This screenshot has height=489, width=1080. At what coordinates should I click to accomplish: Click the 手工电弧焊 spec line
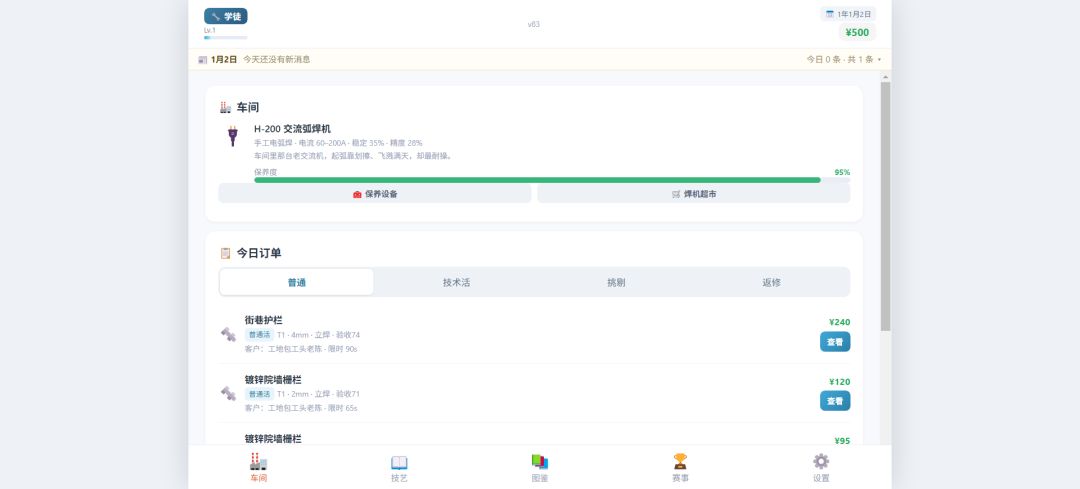(338, 143)
